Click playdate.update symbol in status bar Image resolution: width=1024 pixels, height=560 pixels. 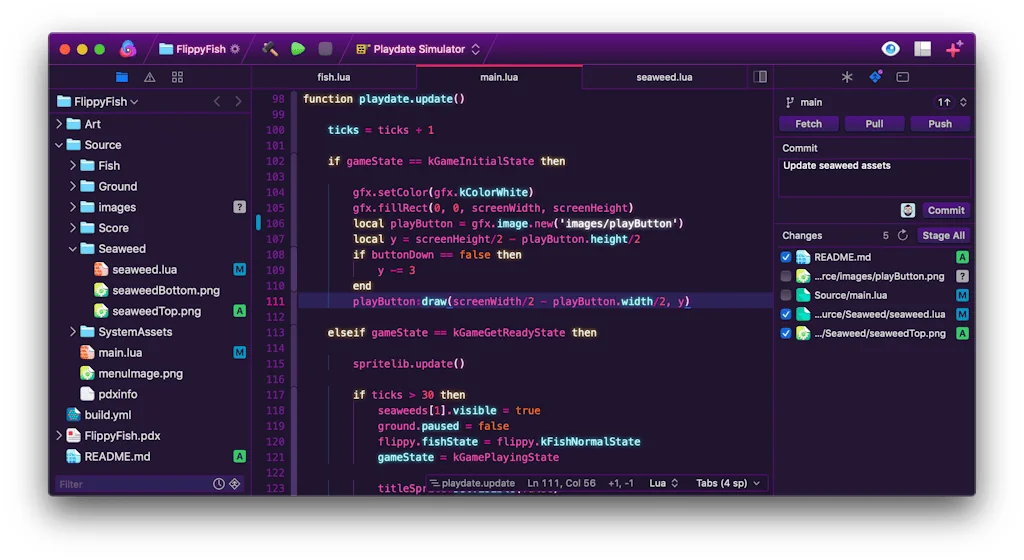[x=472, y=483]
